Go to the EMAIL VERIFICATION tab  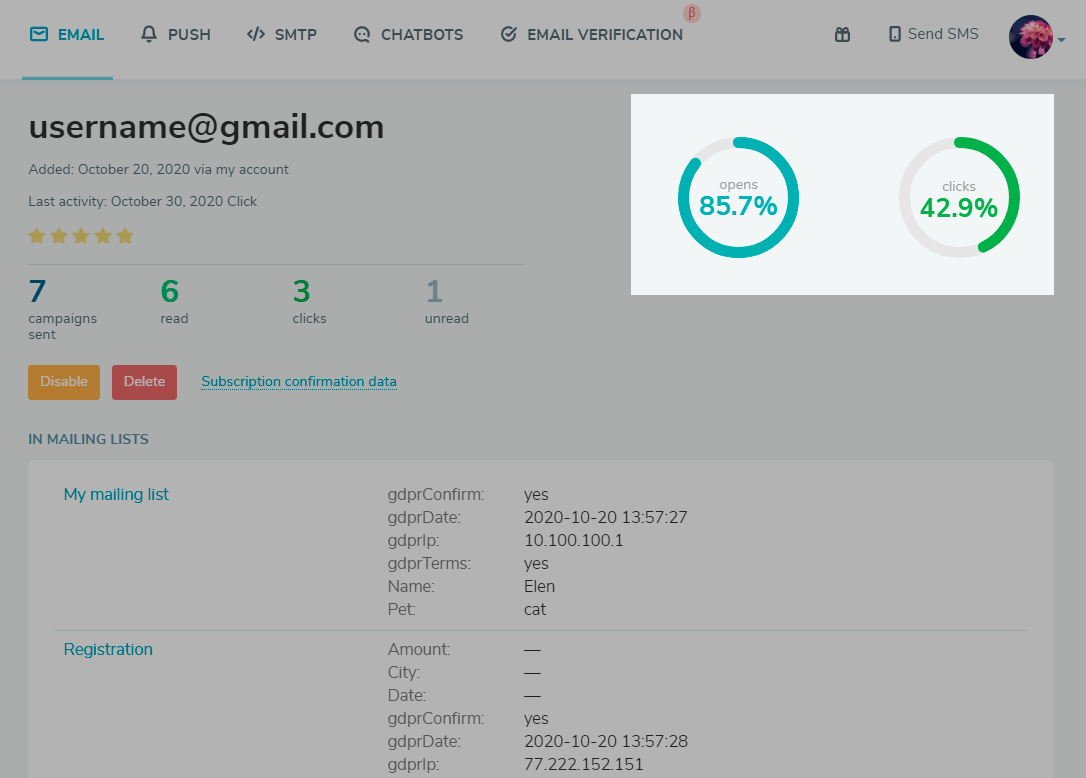coord(604,34)
